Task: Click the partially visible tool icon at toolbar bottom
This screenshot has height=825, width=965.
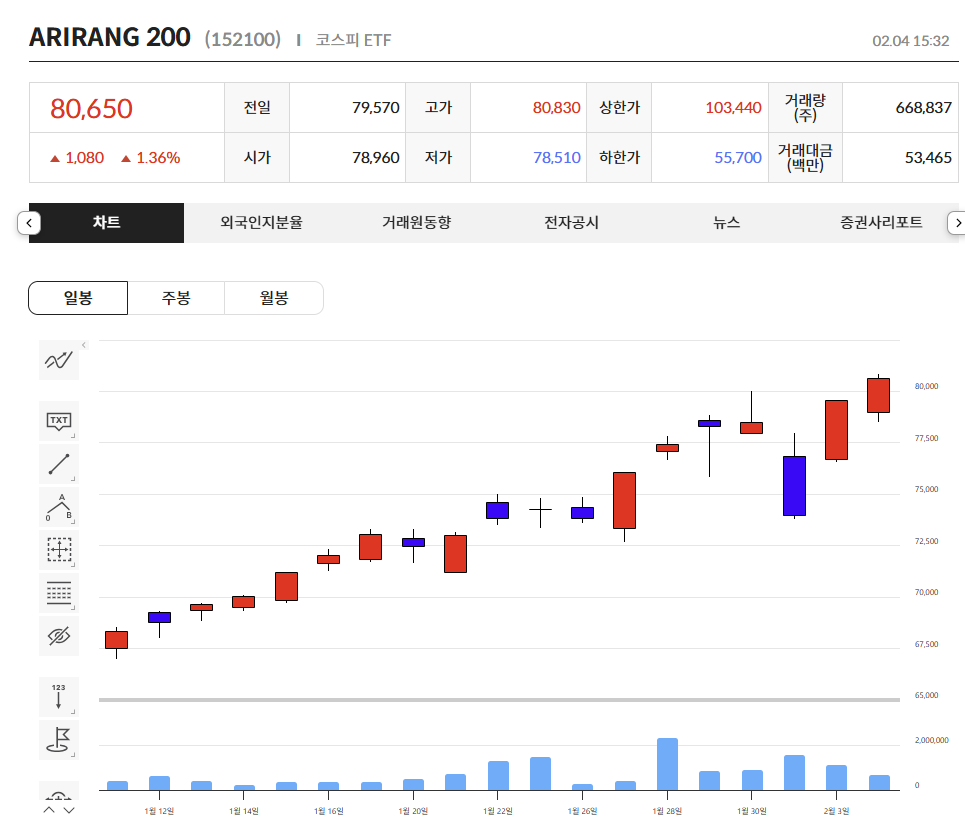Action: (x=59, y=791)
